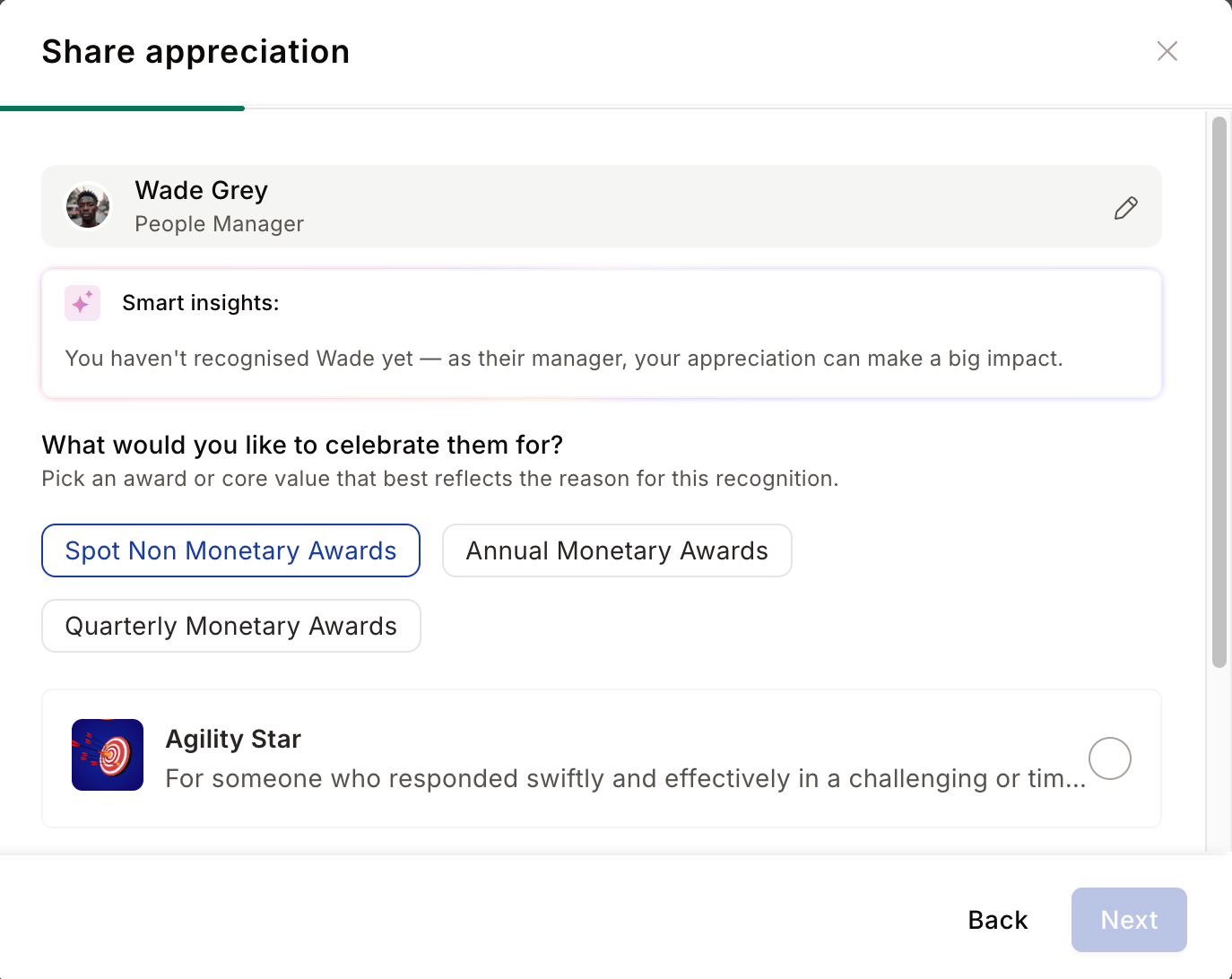1232x979 pixels.
Task: Click the People Manager role text
Action: 220,224
